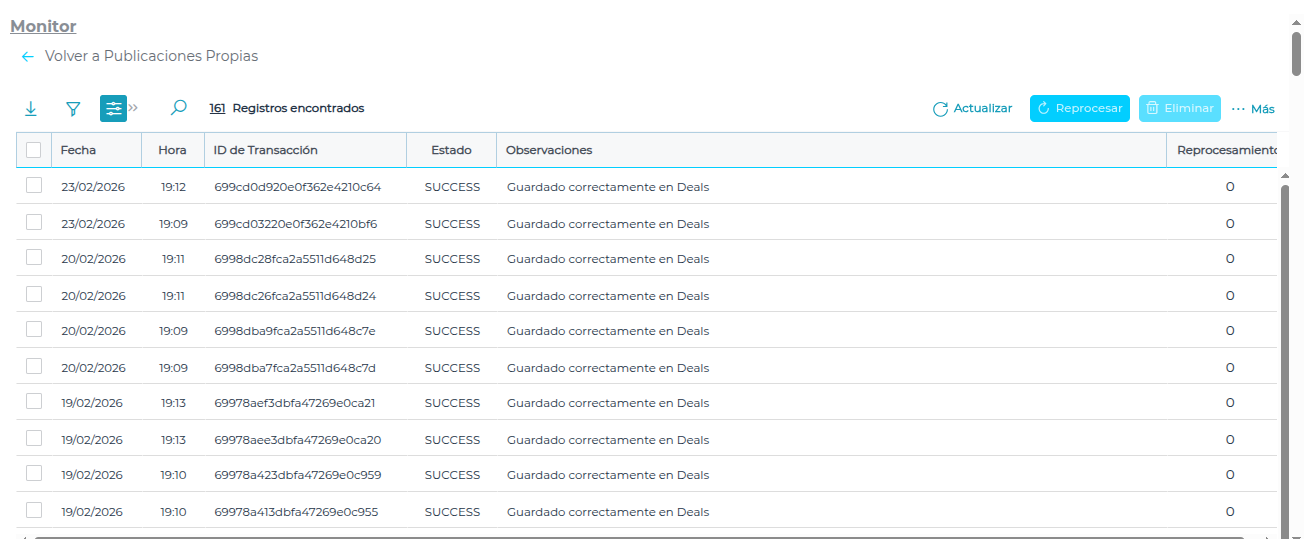The image size is (1314, 539).
Task: Toggle the column settings sliders icon
Action: (113, 108)
